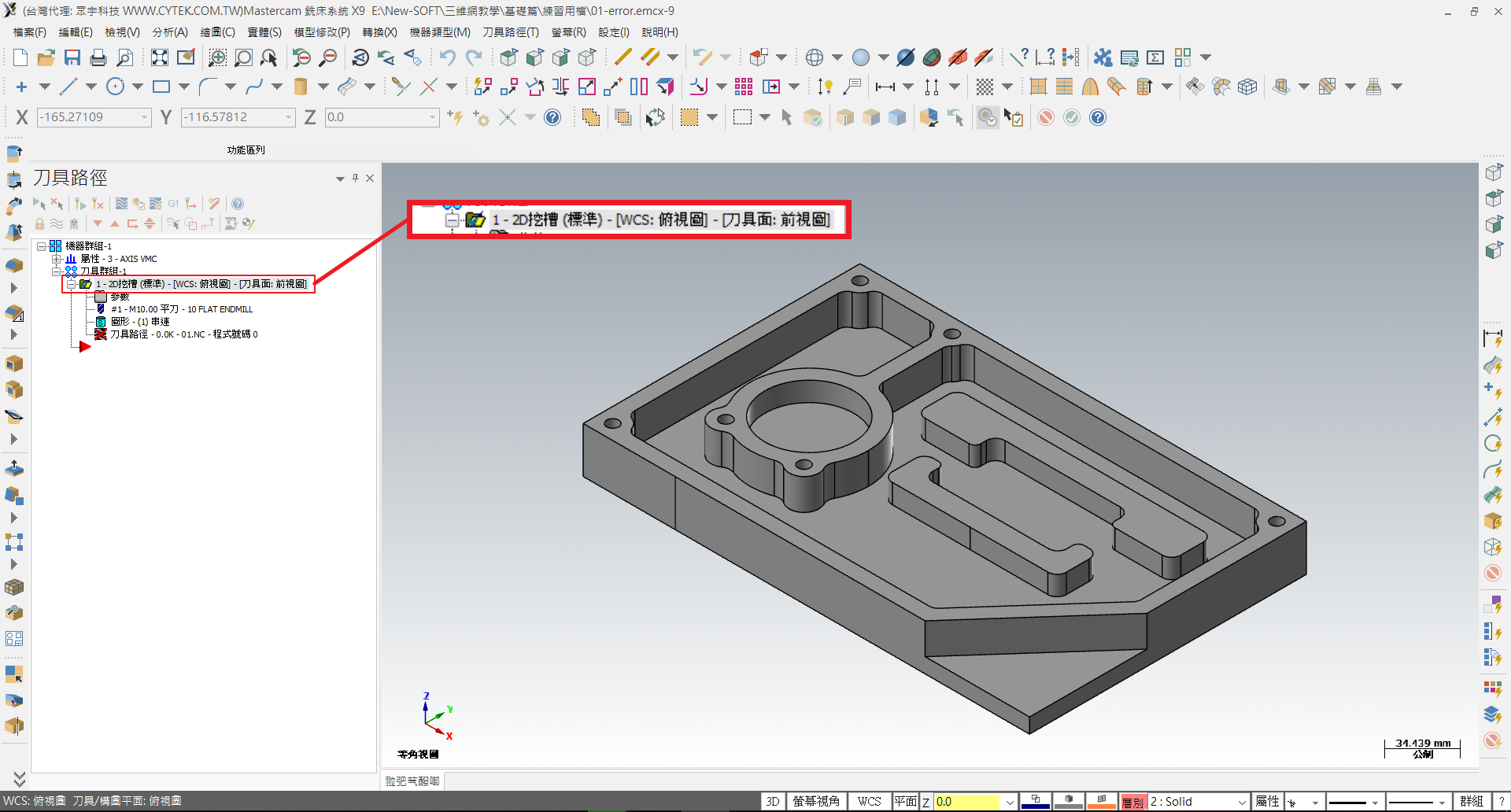
Task: Click the Trim/Break scissors icon
Action: point(401,87)
